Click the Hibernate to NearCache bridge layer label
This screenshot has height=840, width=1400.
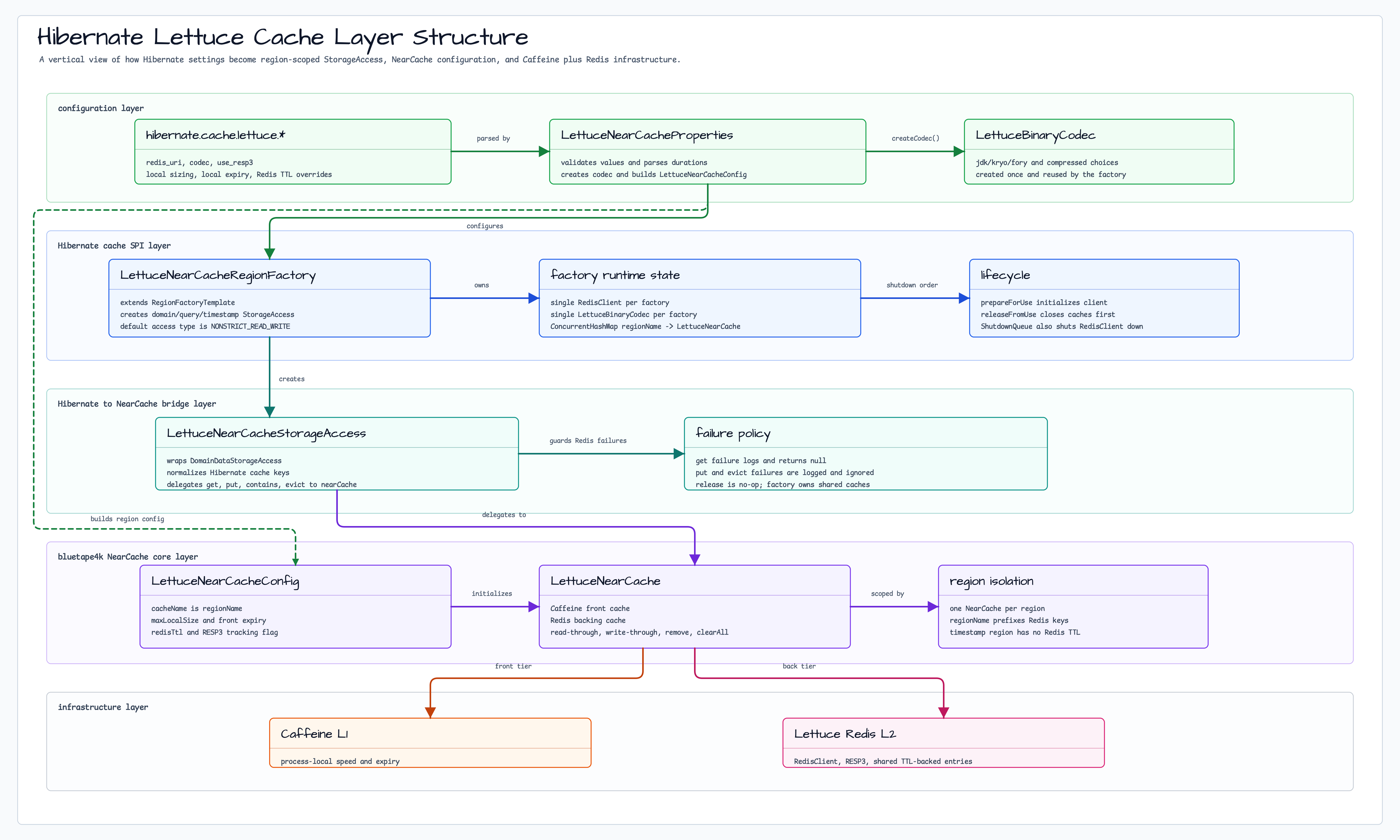point(137,404)
